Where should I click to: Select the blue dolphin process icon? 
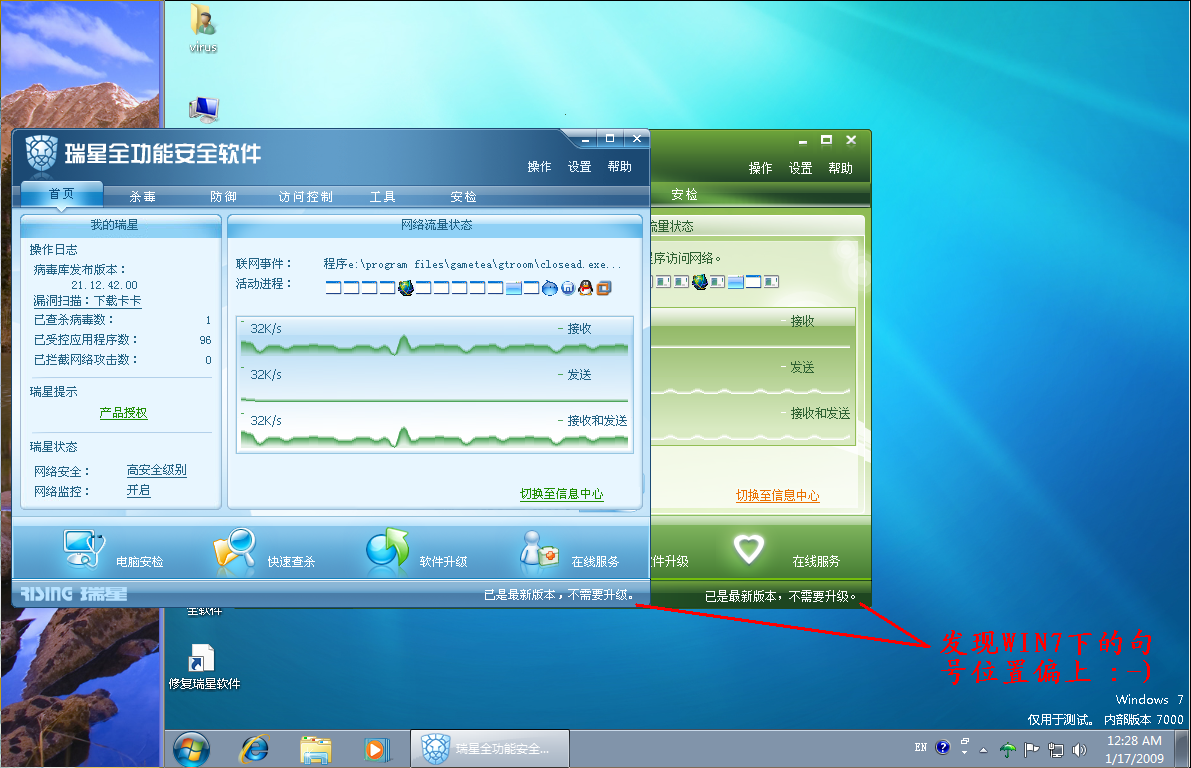[550, 288]
